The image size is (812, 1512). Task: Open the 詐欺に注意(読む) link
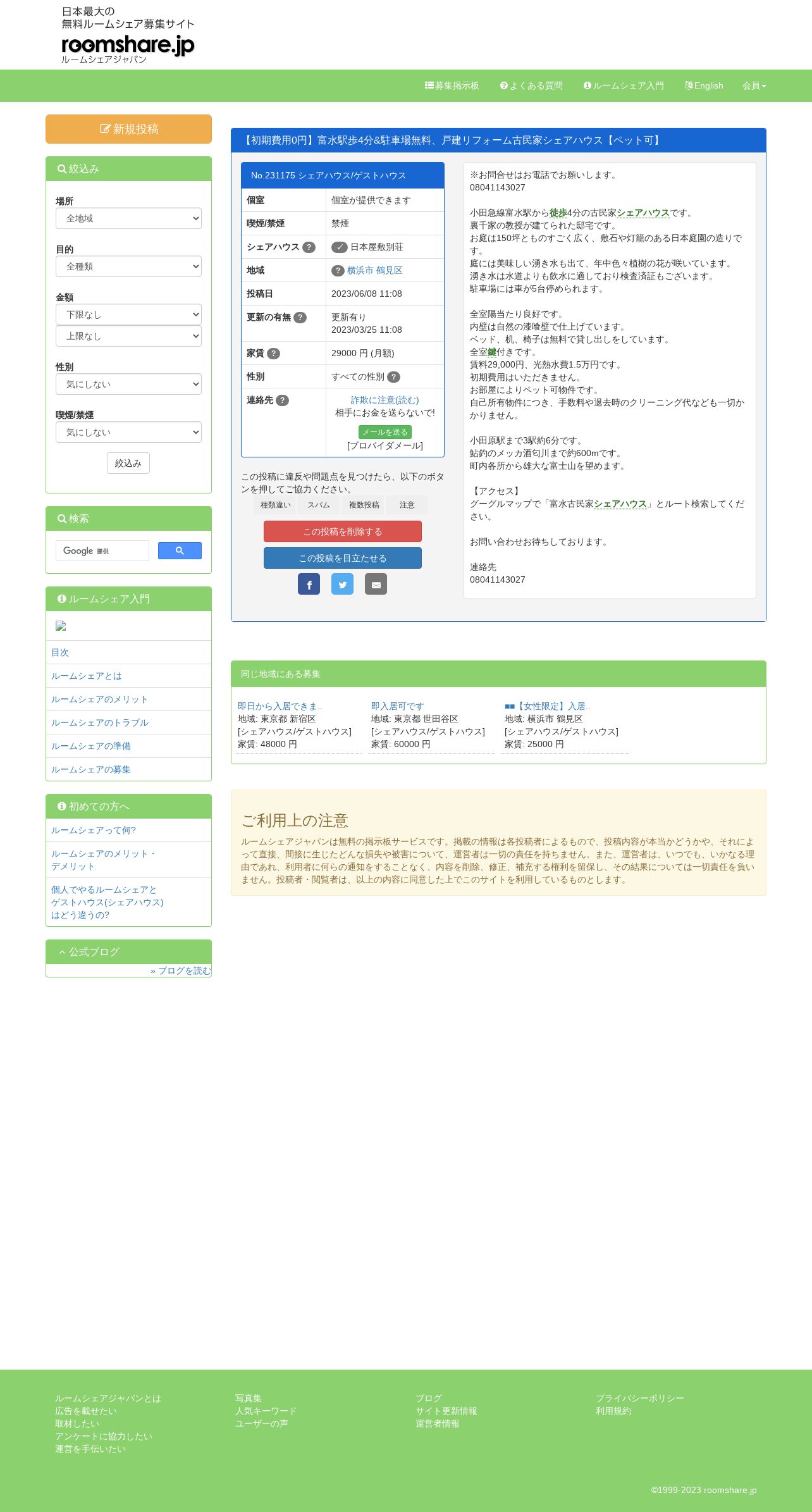(x=385, y=400)
